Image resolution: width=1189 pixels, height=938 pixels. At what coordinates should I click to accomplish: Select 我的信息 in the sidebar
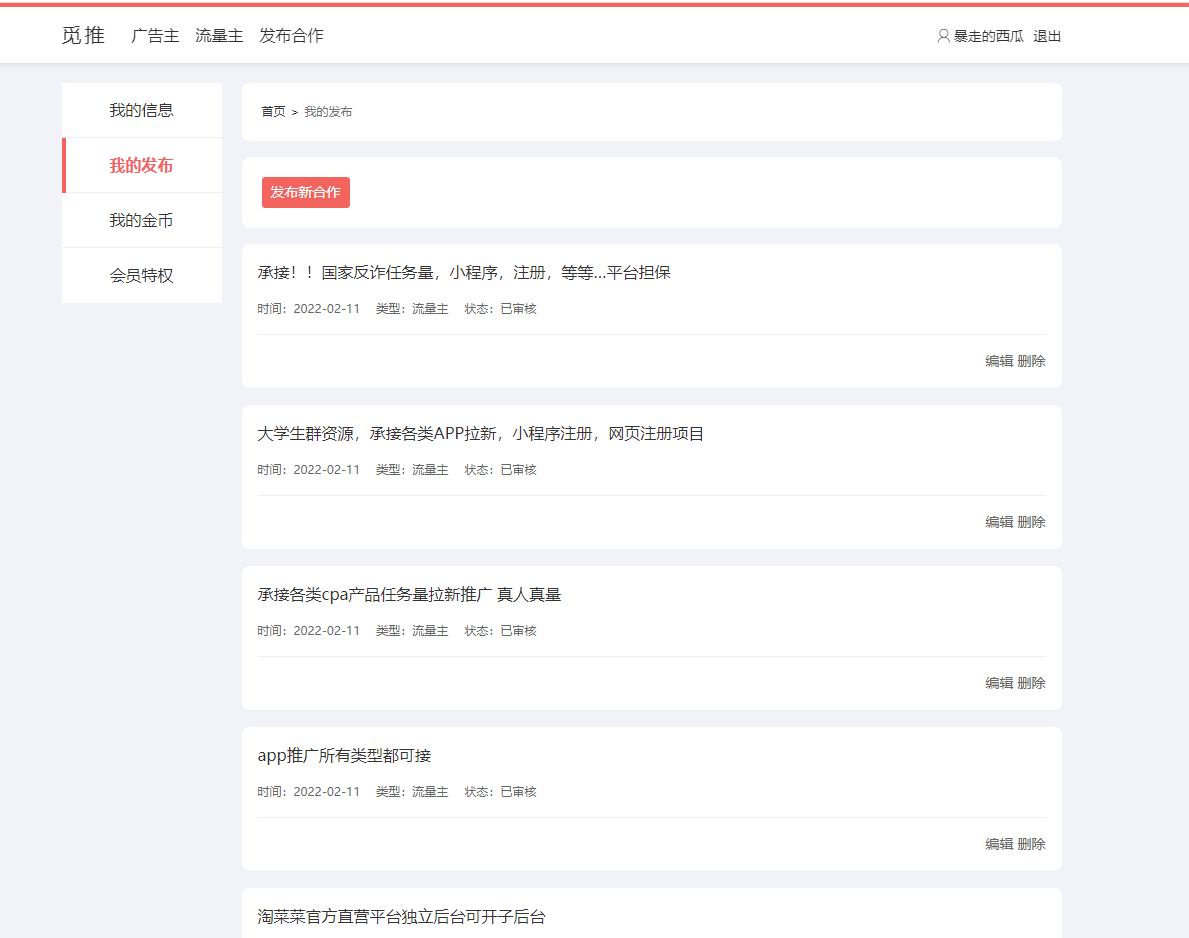(x=141, y=110)
